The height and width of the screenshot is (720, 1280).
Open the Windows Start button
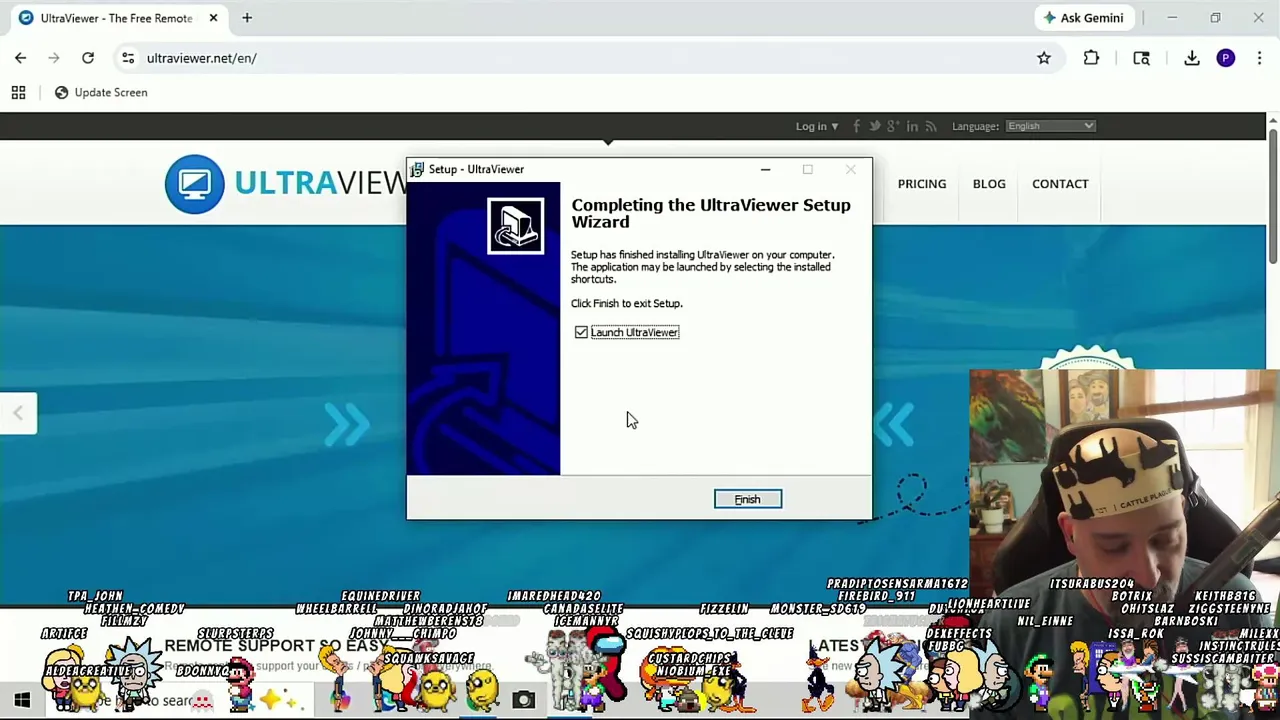21,700
